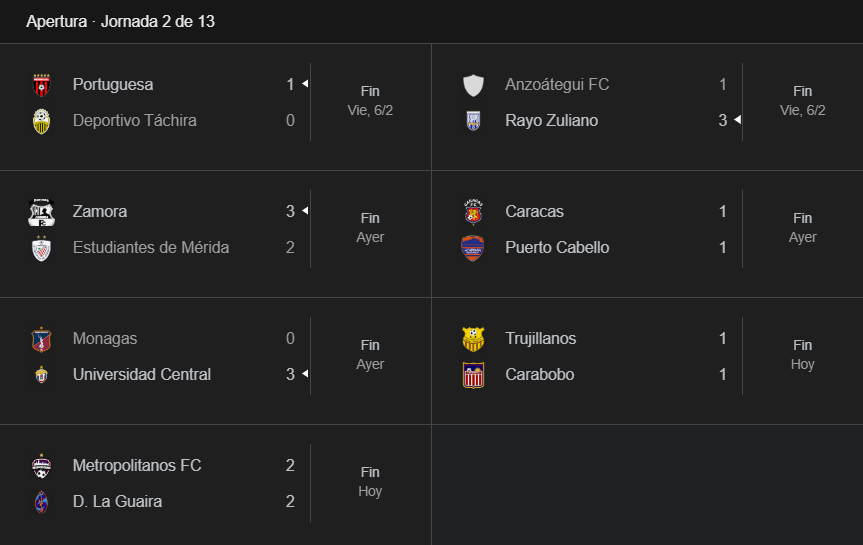The height and width of the screenshot is (545, 863).
Task: Click the Trujillanos team crest icon
Action: pyautogui.click(x=473, y=339)
